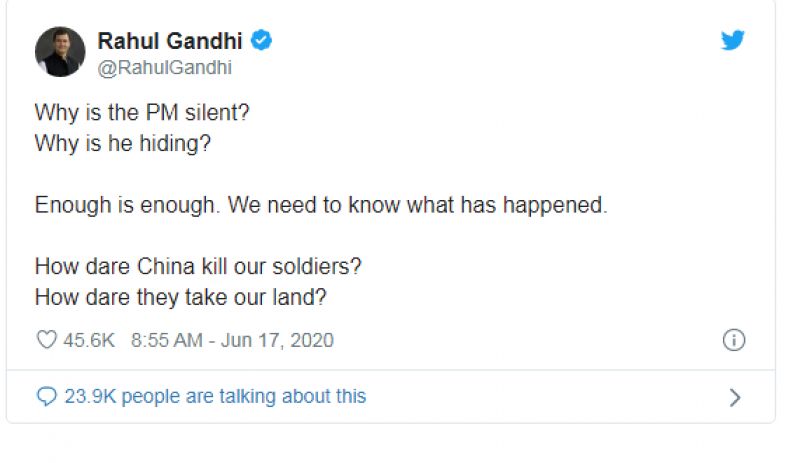Viewport: 800px width, 463px height.
Task: Click the blue speech bubble reply icon
Action: pyautogui.click(x=46, y=397)
